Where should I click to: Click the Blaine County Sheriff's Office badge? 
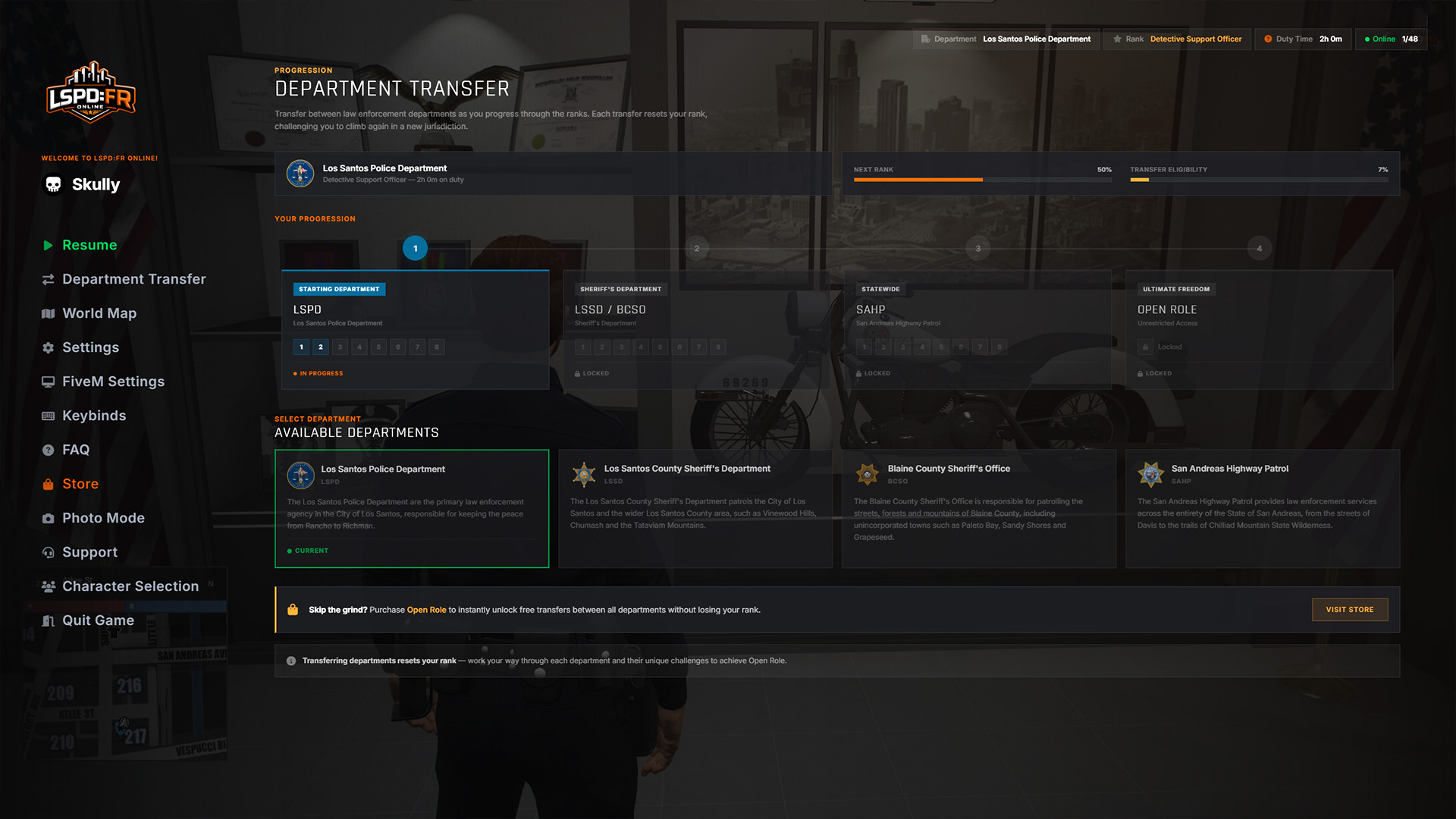(867, 475)
